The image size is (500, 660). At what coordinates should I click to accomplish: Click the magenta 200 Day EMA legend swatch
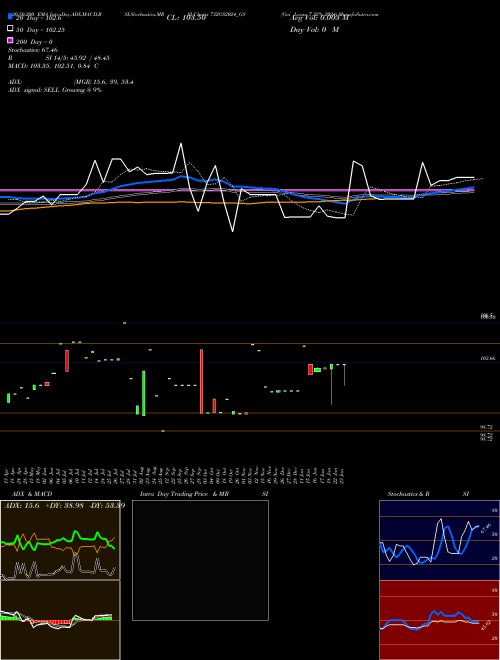[10, 41]
